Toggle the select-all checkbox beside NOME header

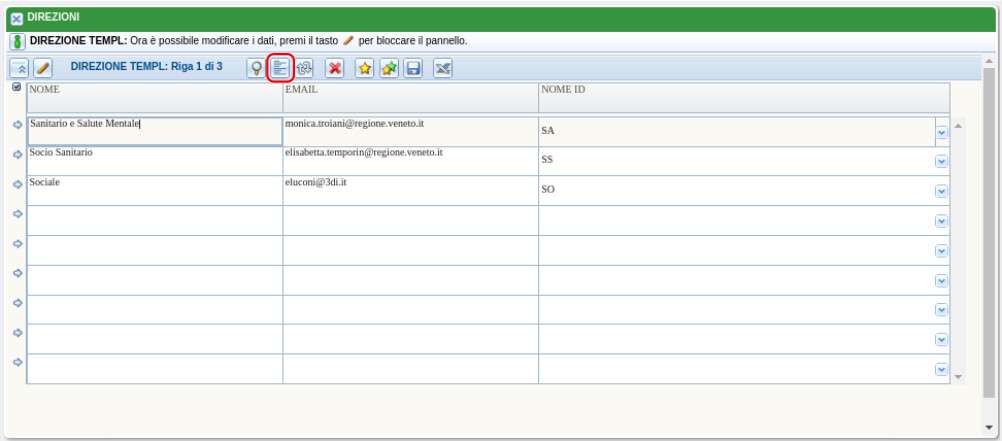tap(16, 88)
